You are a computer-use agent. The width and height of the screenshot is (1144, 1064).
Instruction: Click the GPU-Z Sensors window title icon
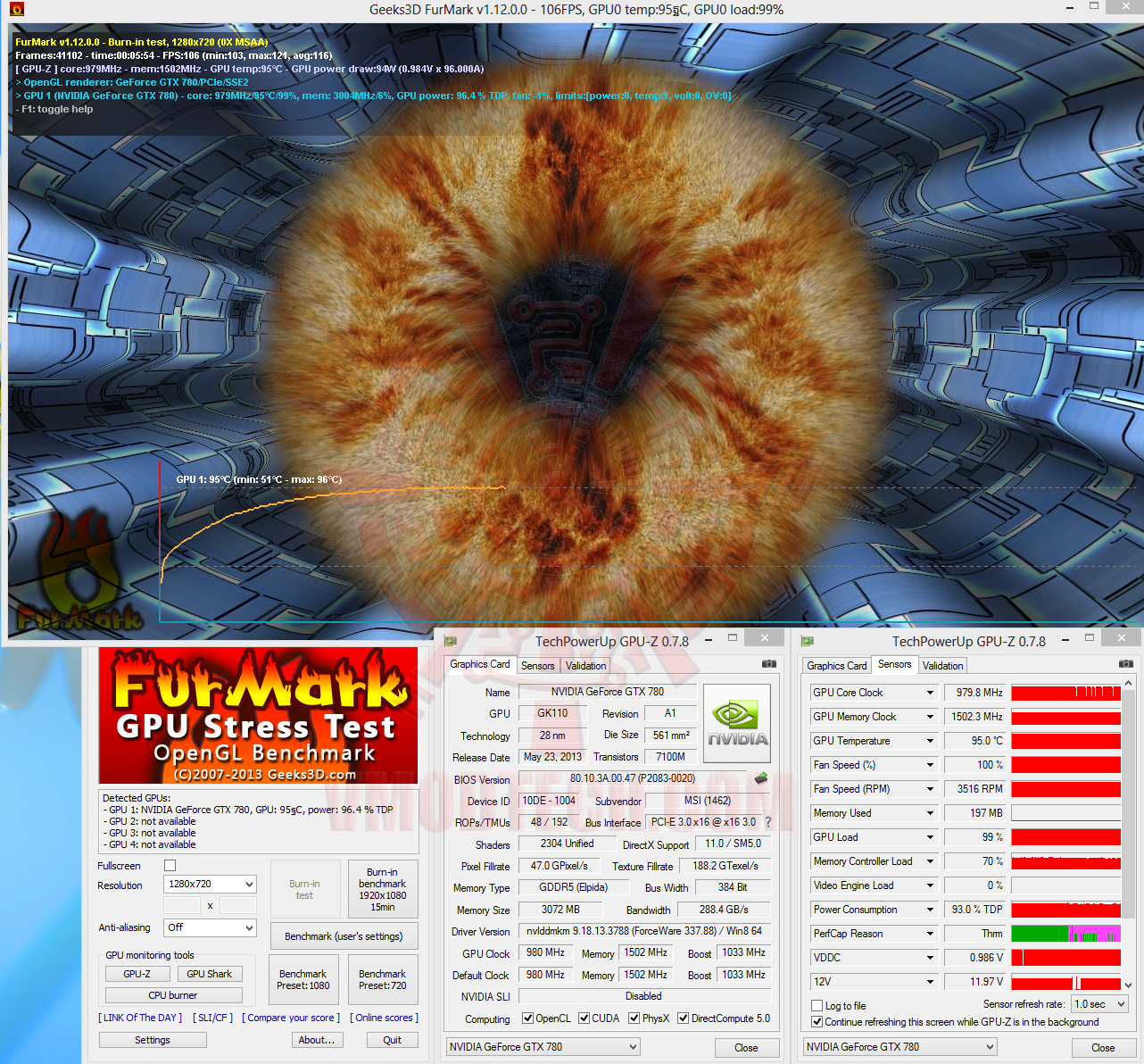(x=808, y=641)
